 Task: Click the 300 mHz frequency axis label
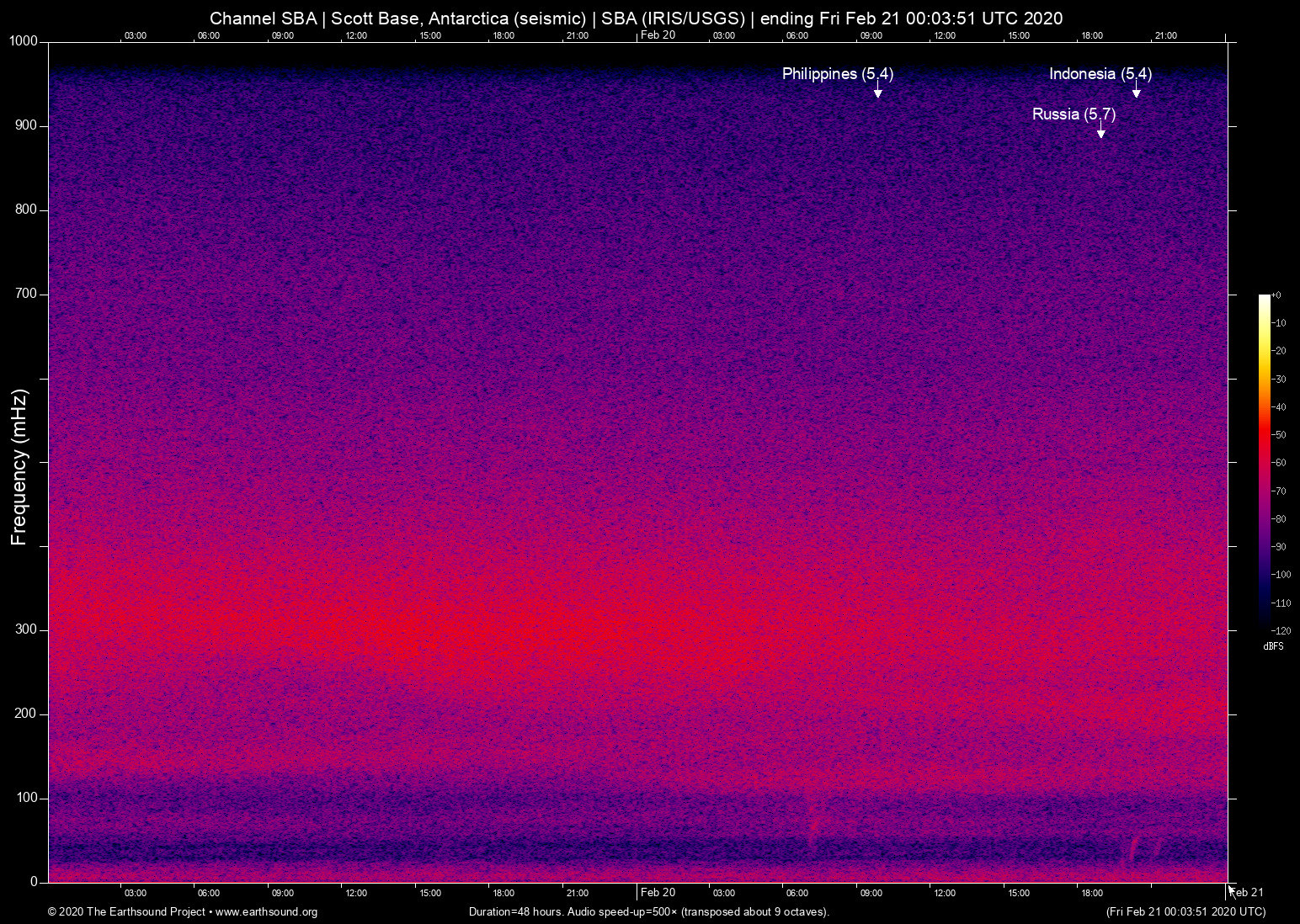(26, 629)
